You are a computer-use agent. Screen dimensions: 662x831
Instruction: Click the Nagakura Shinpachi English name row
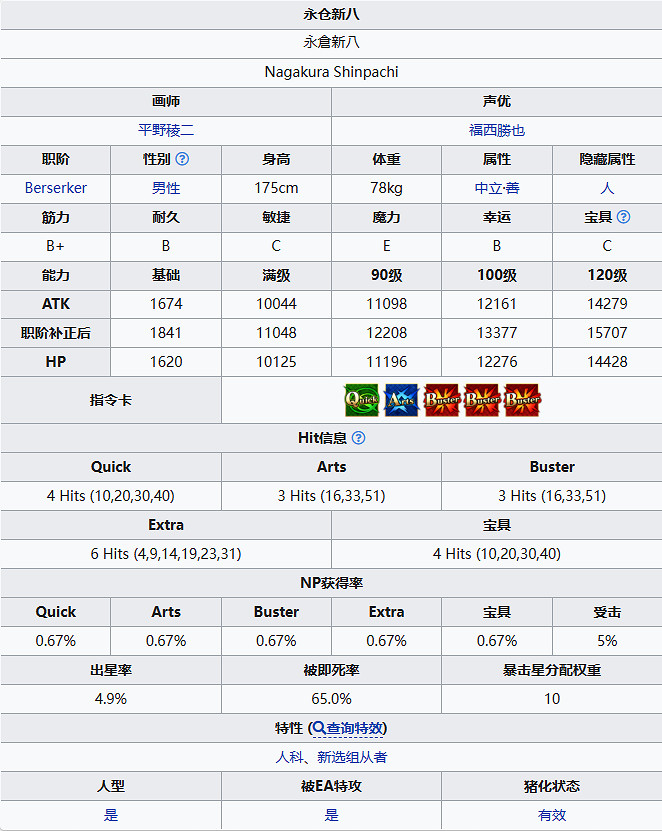(331, 72)
